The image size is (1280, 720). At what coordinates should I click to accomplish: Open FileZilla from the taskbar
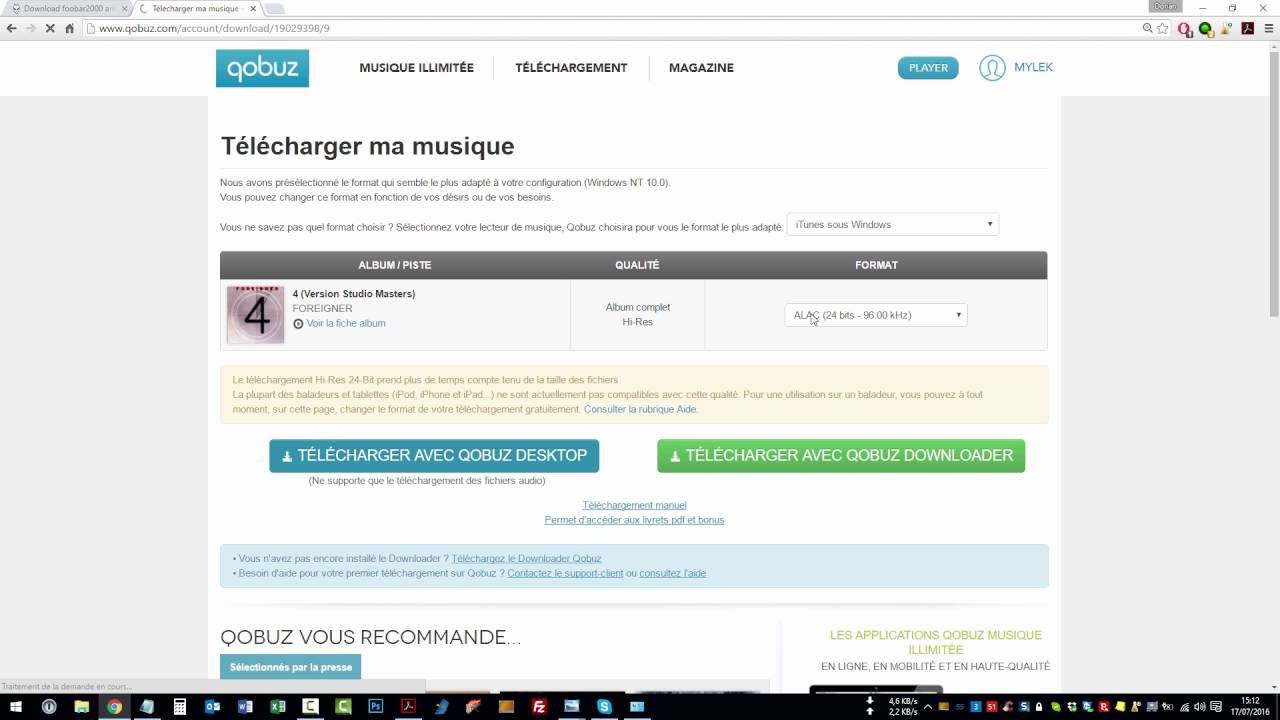point(539,706)
